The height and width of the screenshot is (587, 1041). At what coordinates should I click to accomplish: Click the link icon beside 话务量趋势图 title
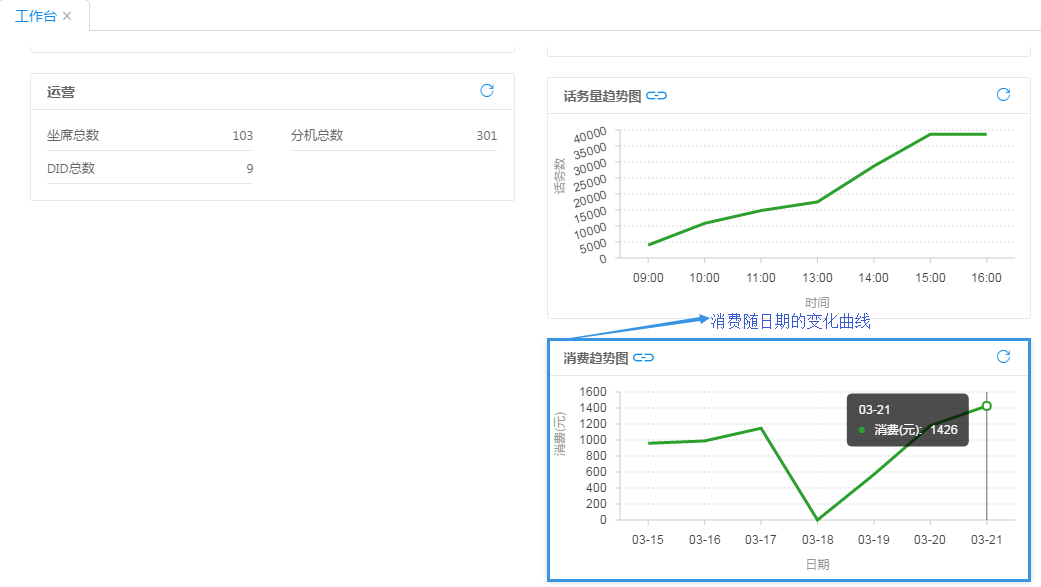(655, 94)
